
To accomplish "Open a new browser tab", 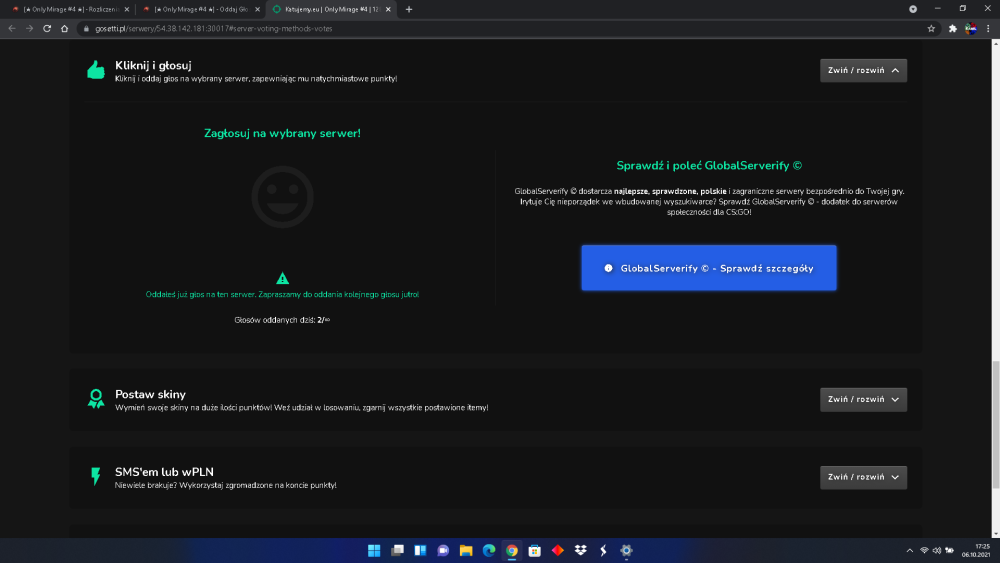I will (409, 10).
